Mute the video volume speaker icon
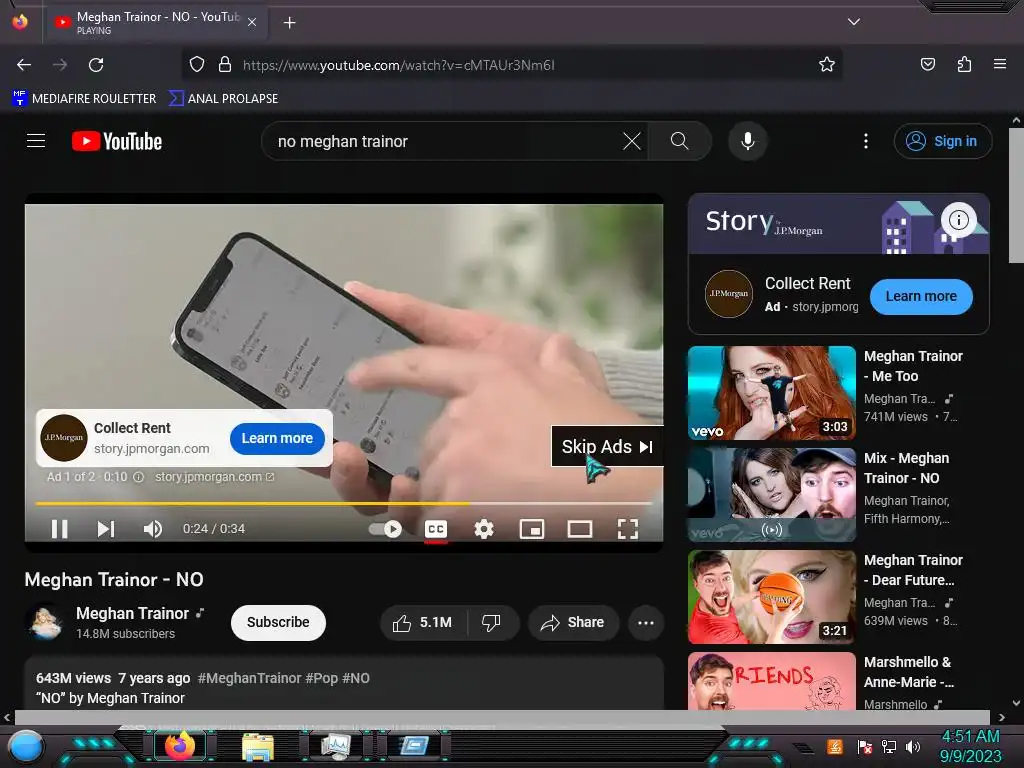1024x768 pixels. point(153,528)
